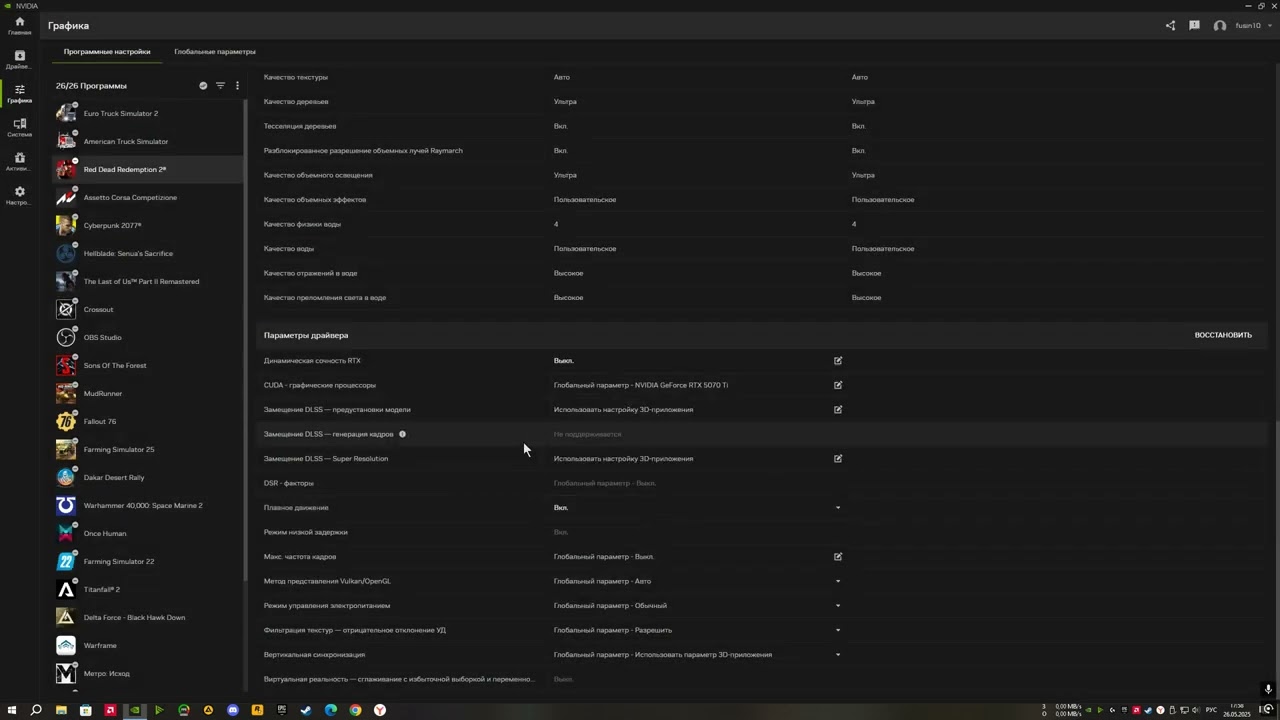Click Качество текстуры value Авто

(562, 77)
